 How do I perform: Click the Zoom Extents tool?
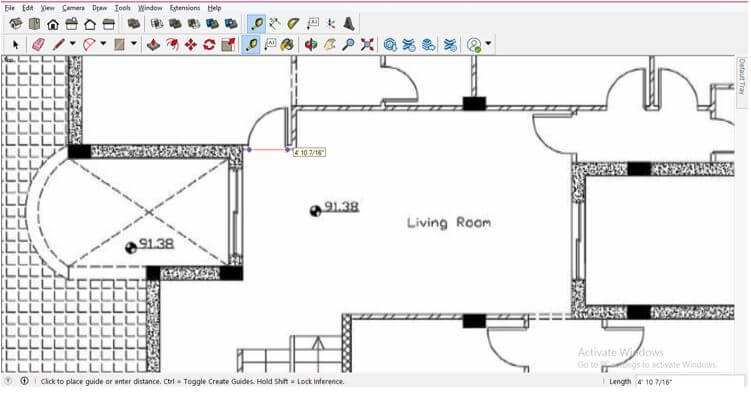click(x=367, y=45)
